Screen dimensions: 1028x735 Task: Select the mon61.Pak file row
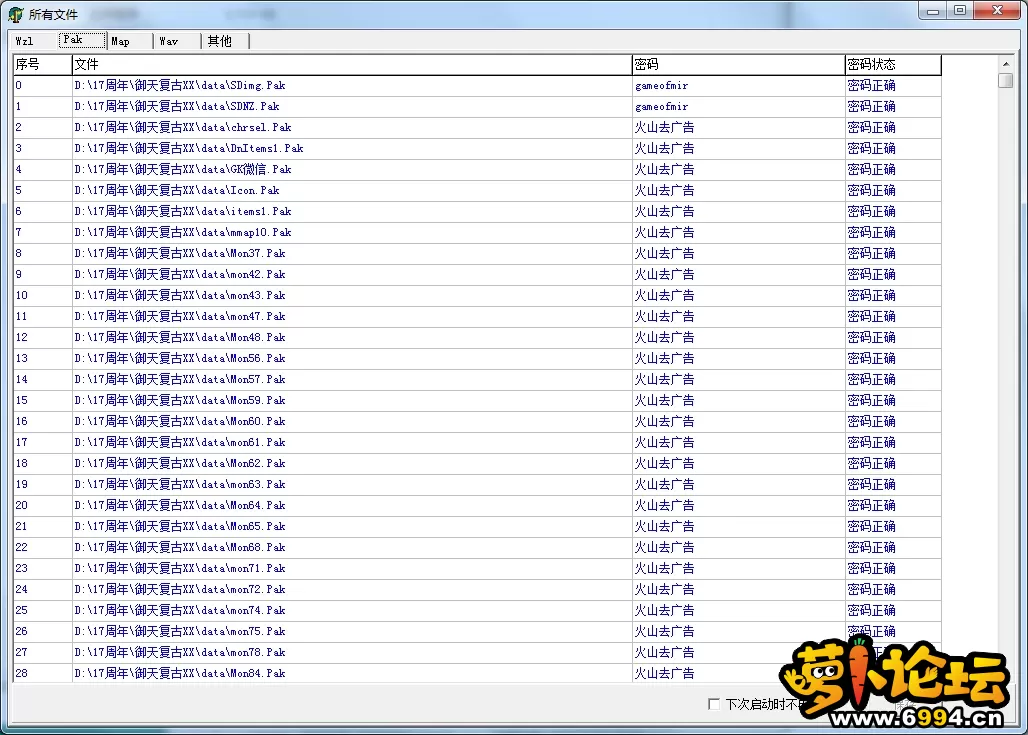tap(477, 442)
